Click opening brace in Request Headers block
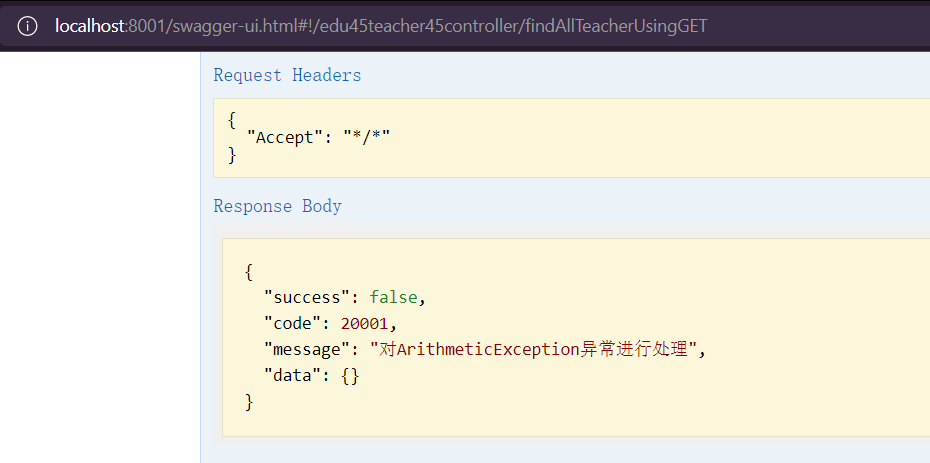The image size is (930, 463). point(232,119)
